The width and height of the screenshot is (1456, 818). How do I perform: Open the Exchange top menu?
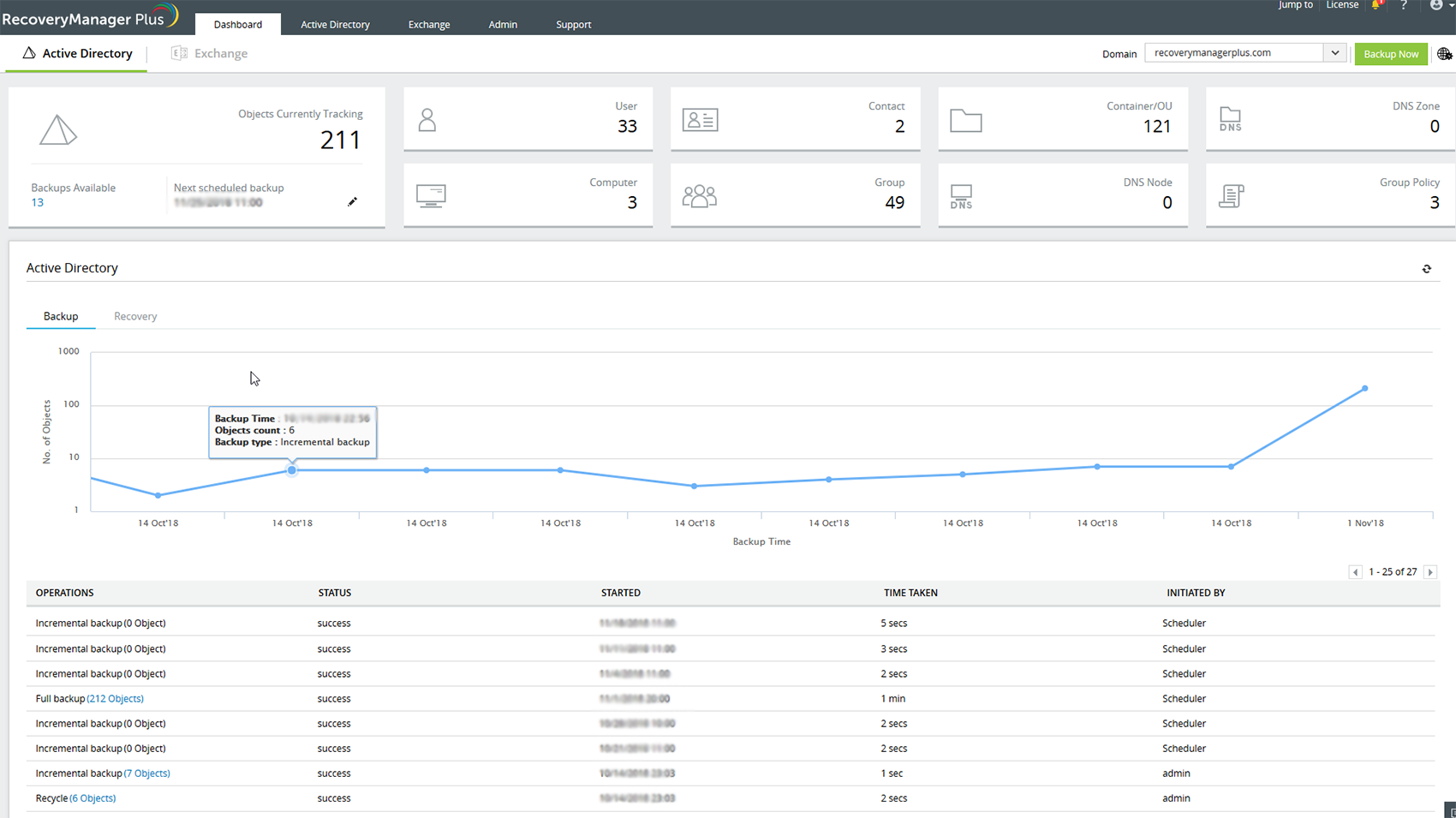[429, 24]
